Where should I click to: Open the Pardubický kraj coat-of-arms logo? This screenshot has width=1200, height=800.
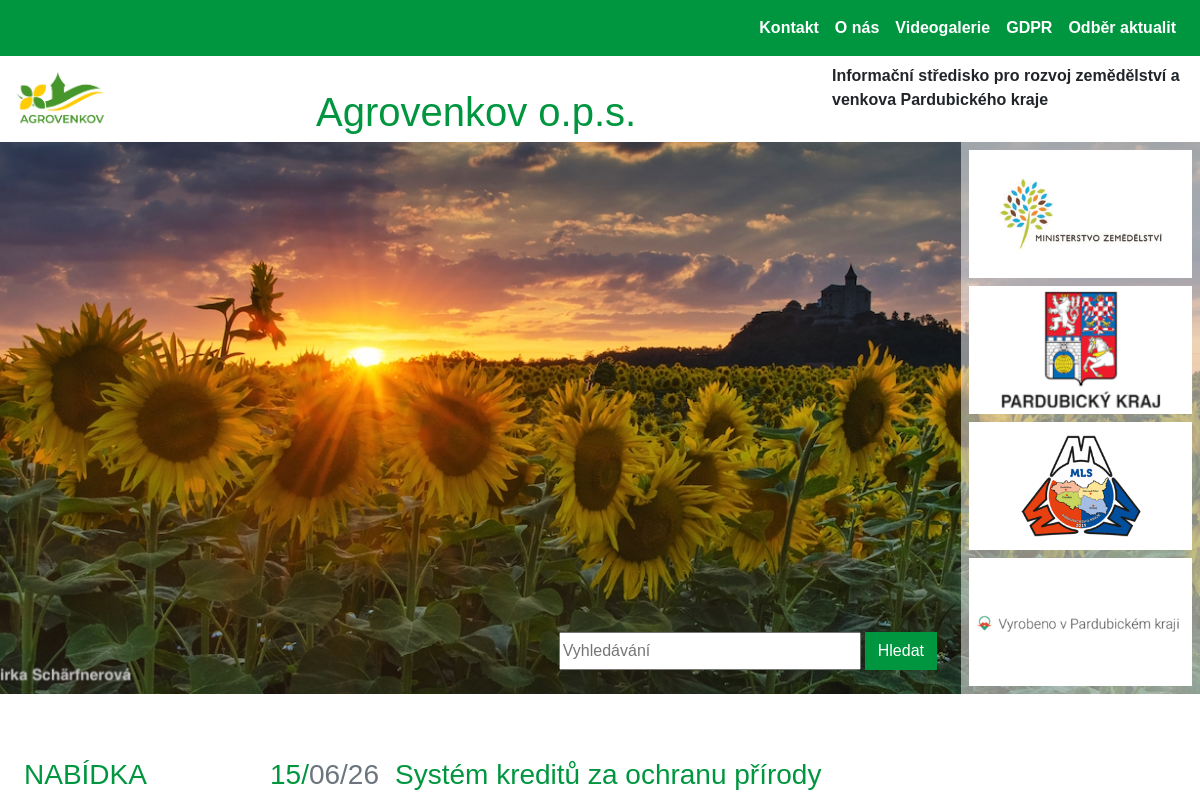(1080, 350)
